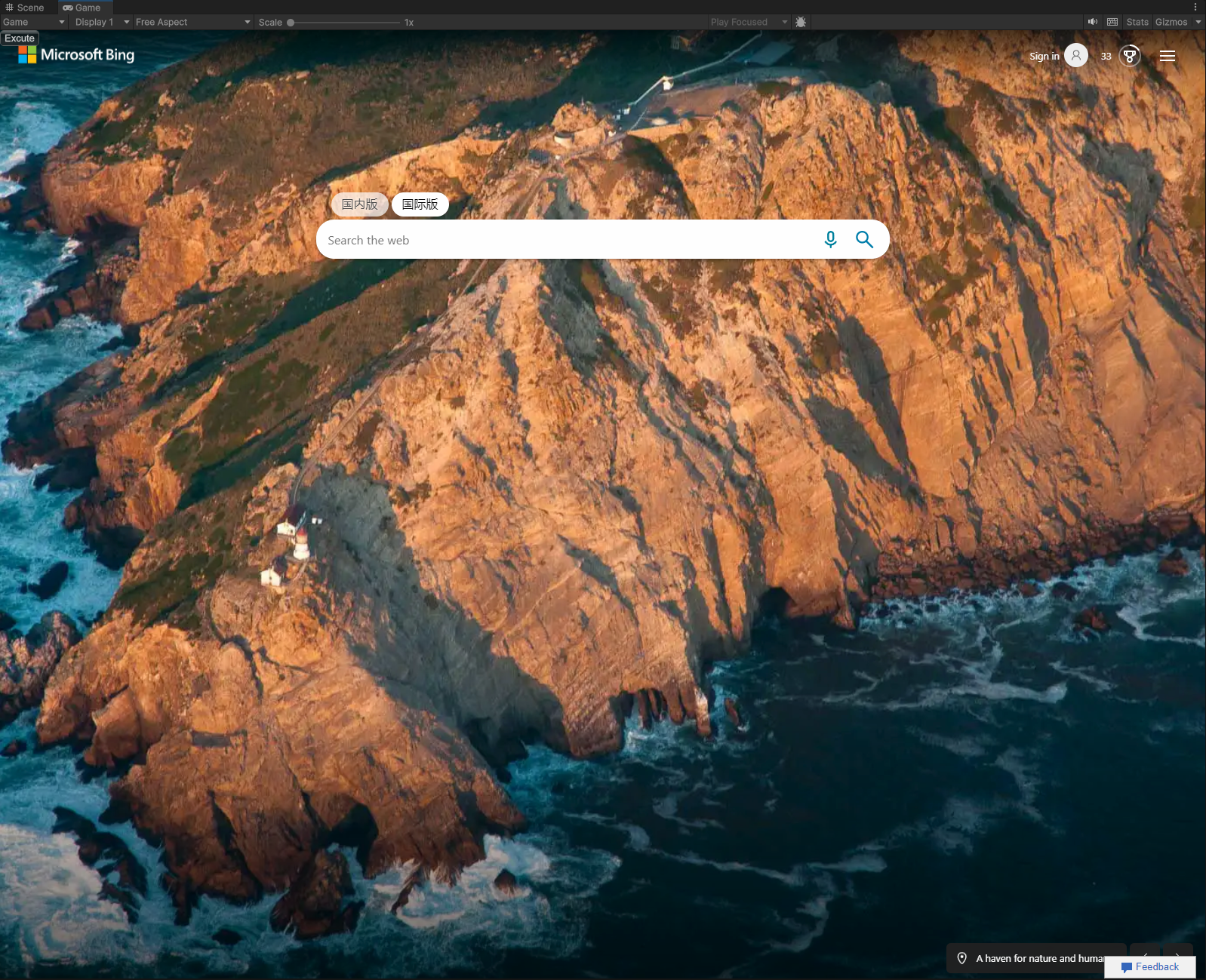Toggle Mute Audio speaker in Game view

(1092, 22)
